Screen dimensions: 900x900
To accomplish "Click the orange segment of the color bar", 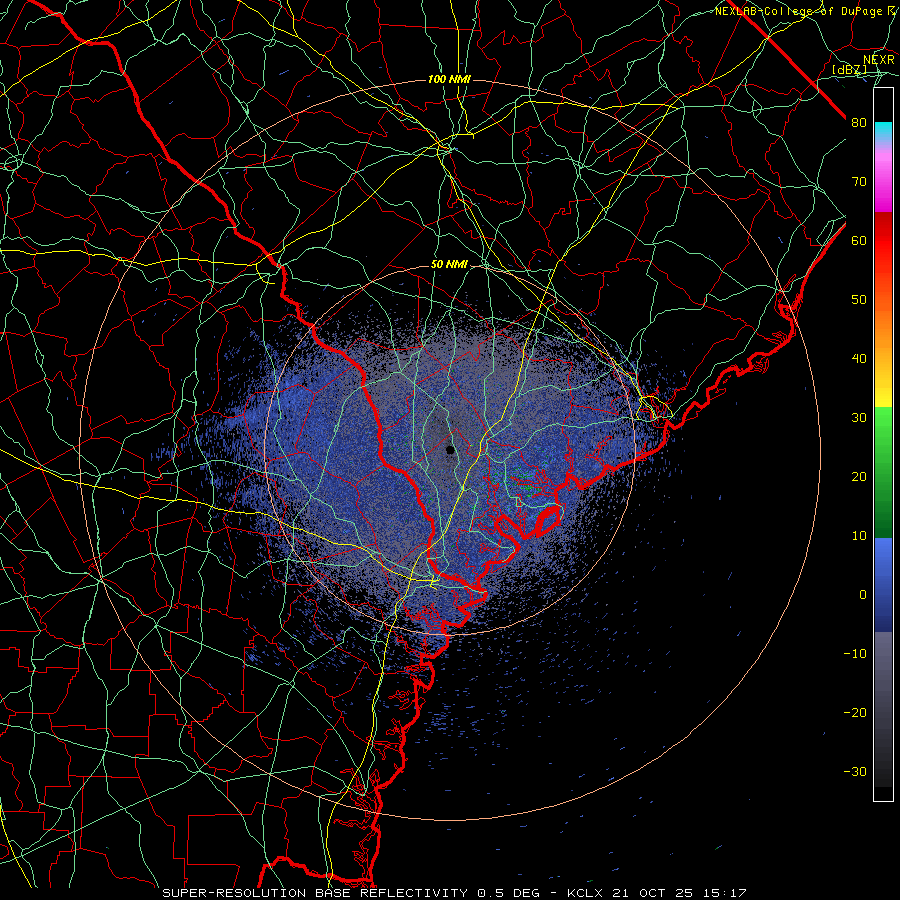I will 883,329.
